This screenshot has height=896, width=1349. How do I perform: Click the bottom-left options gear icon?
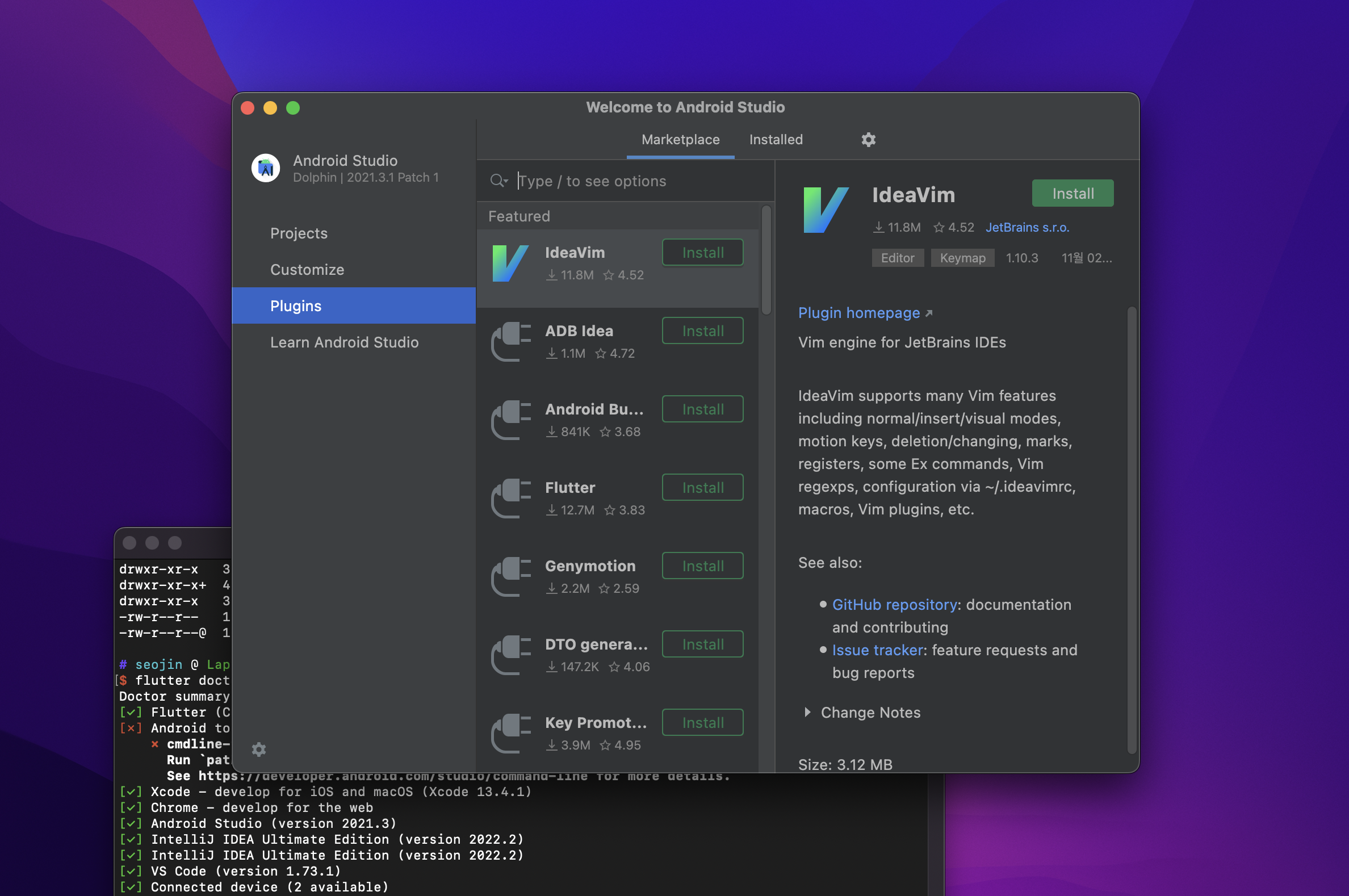[x=259, y=749]
